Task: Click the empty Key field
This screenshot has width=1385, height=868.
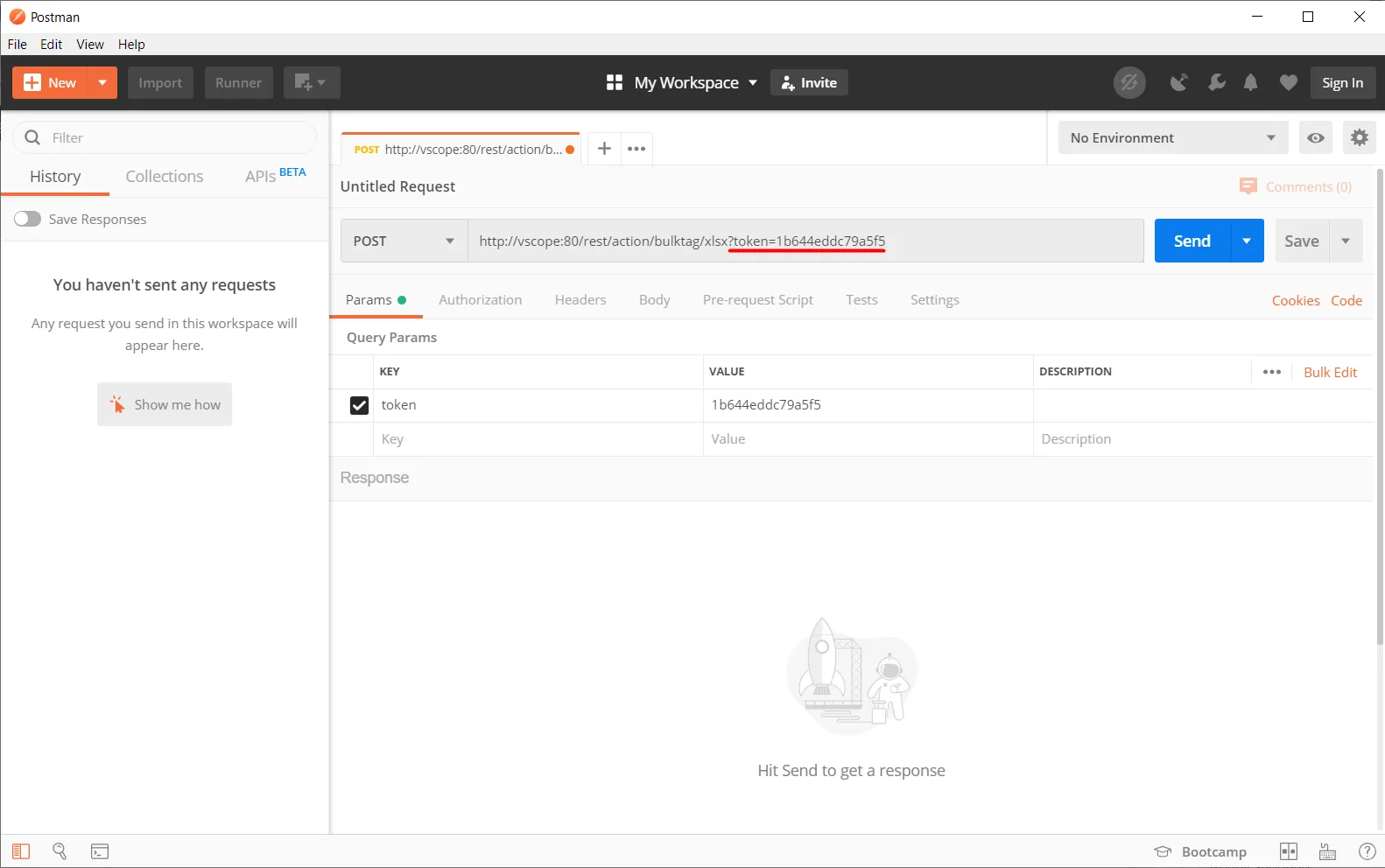Action: (538, 439)
